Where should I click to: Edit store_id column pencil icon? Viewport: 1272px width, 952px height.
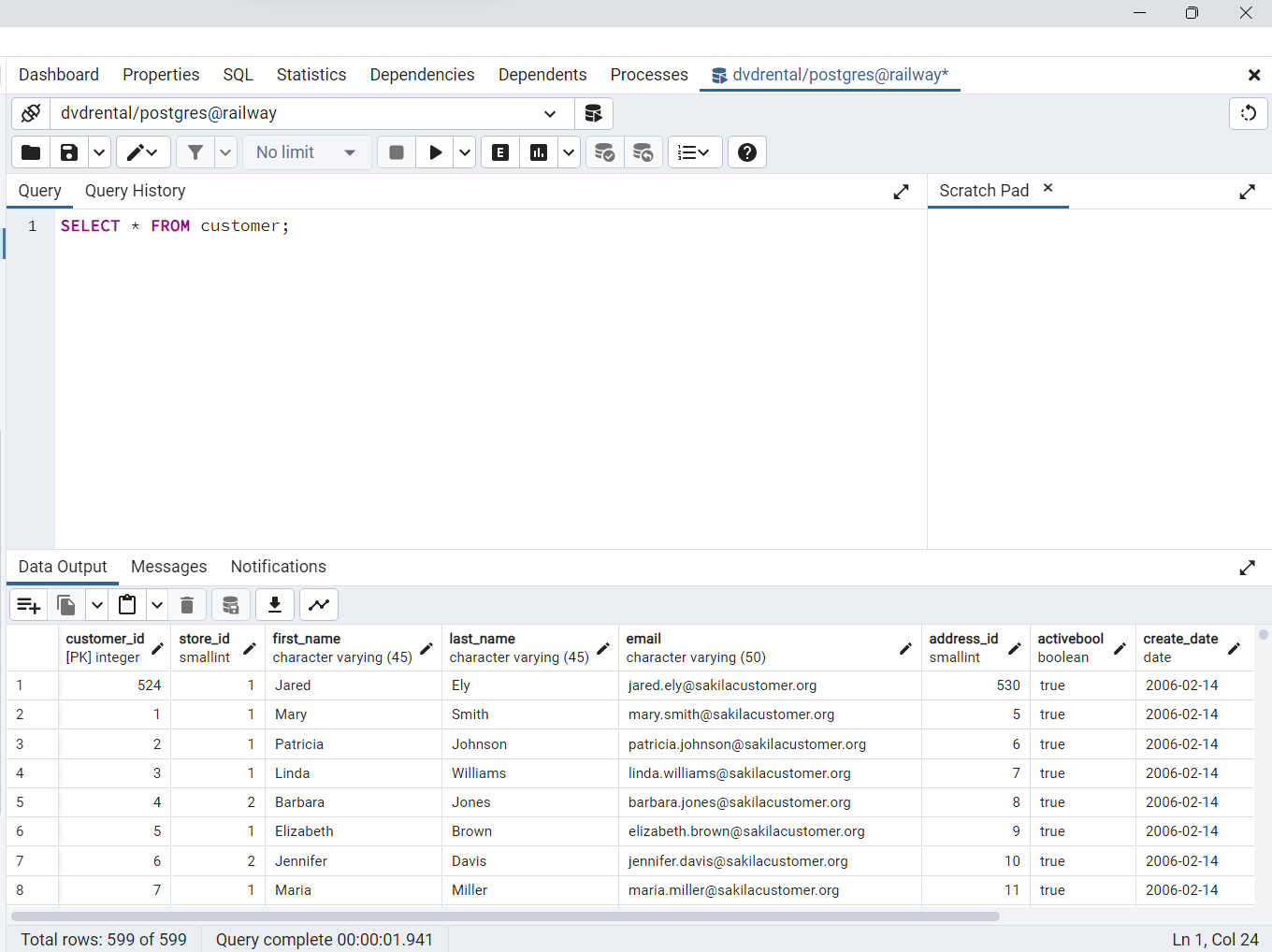tap(250, 648)
